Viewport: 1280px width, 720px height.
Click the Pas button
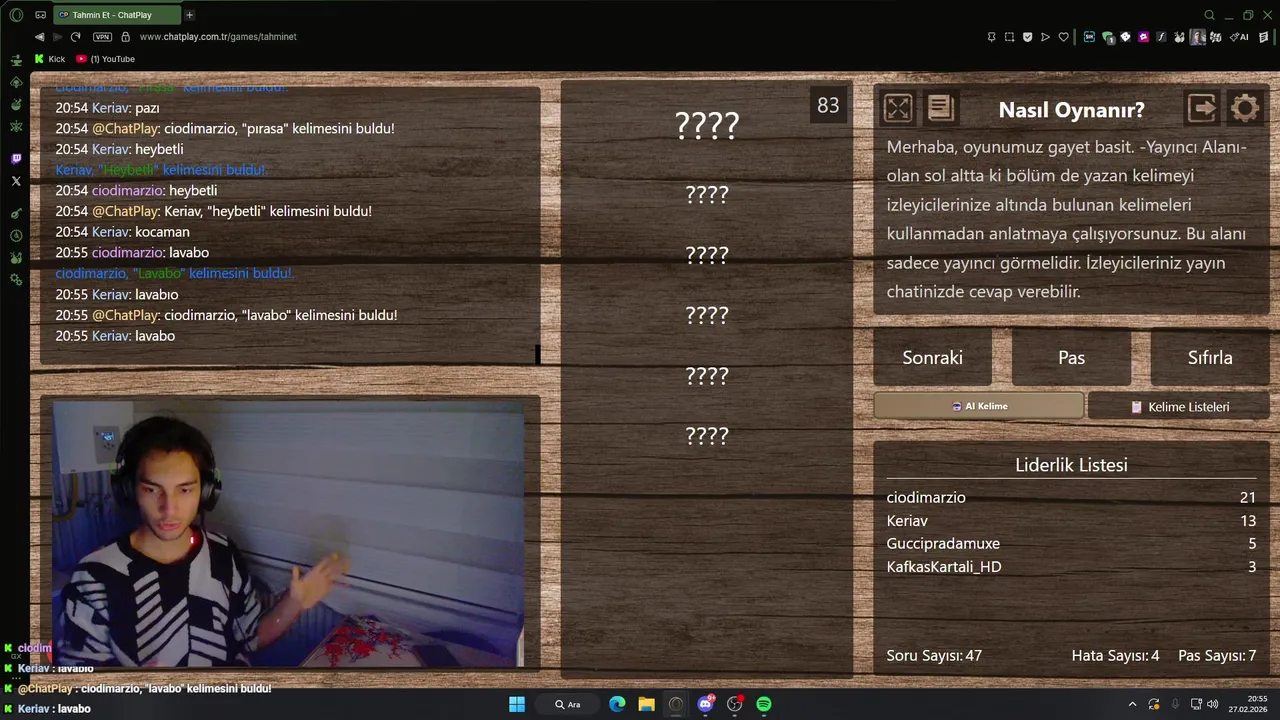coord(1071,357)
